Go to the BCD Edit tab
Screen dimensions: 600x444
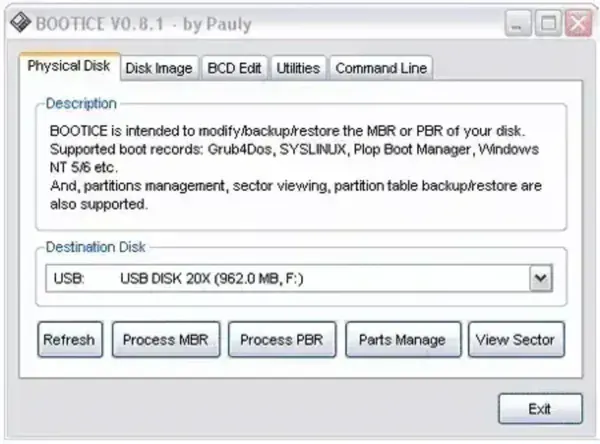[234, 68]
